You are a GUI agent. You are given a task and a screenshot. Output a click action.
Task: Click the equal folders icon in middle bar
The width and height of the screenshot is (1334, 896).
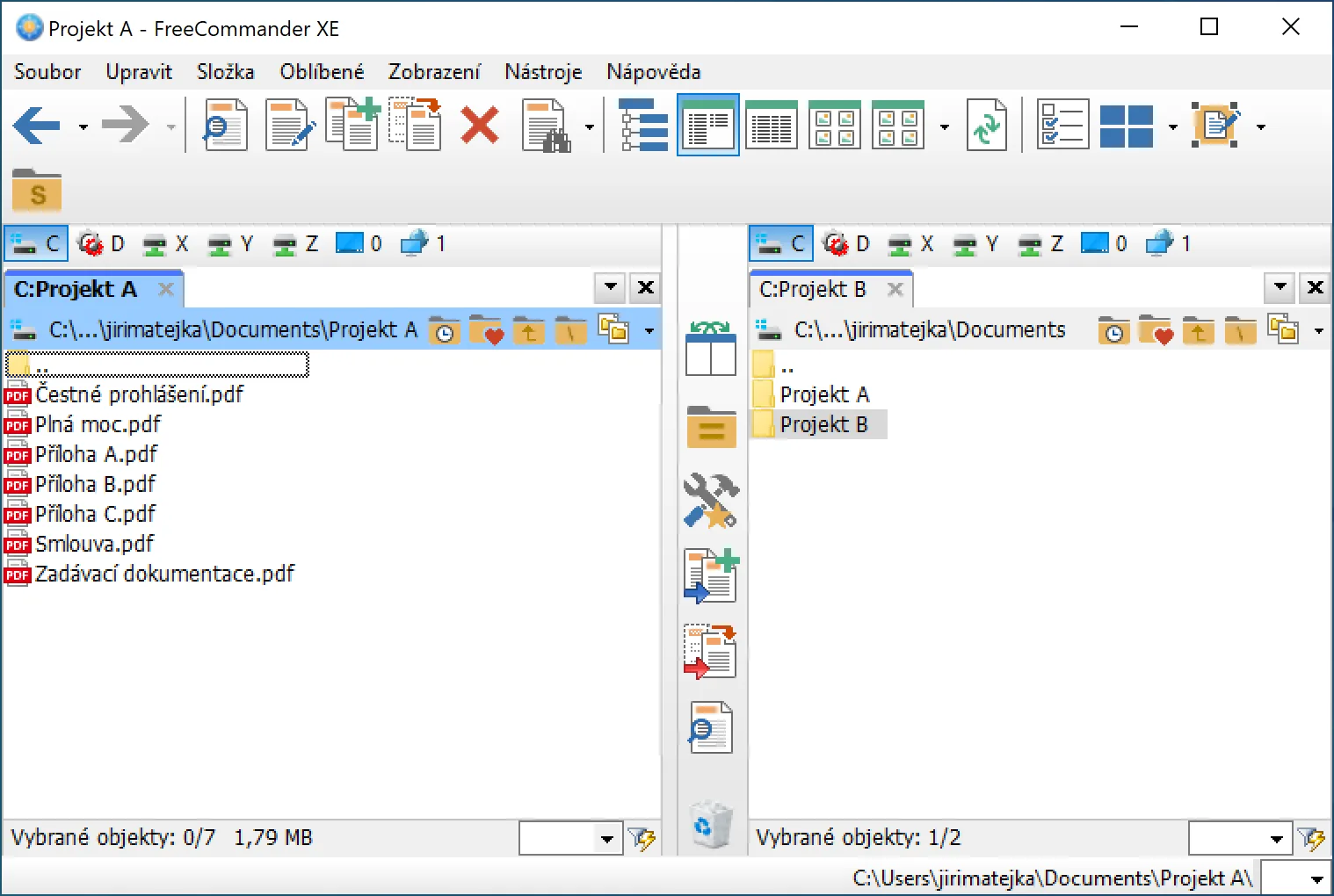[x=711, y=427]
